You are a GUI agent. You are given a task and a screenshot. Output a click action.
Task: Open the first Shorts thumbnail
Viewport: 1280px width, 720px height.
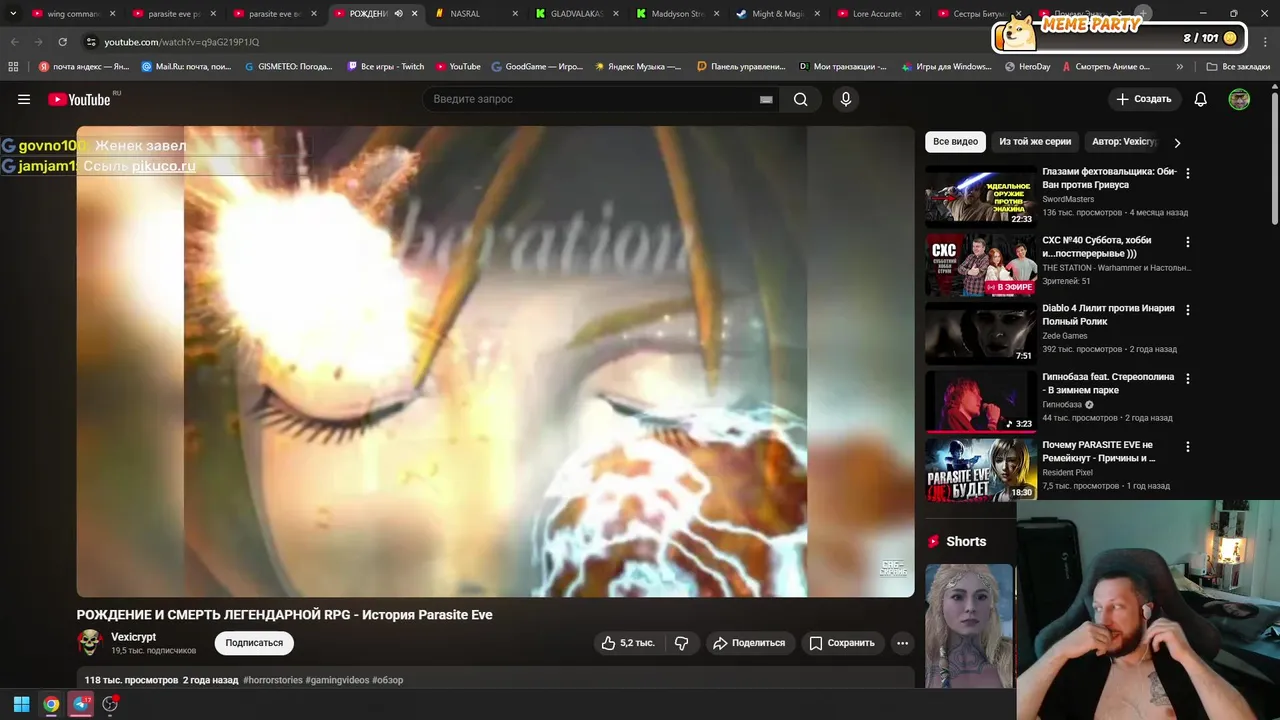coord(969,626)
